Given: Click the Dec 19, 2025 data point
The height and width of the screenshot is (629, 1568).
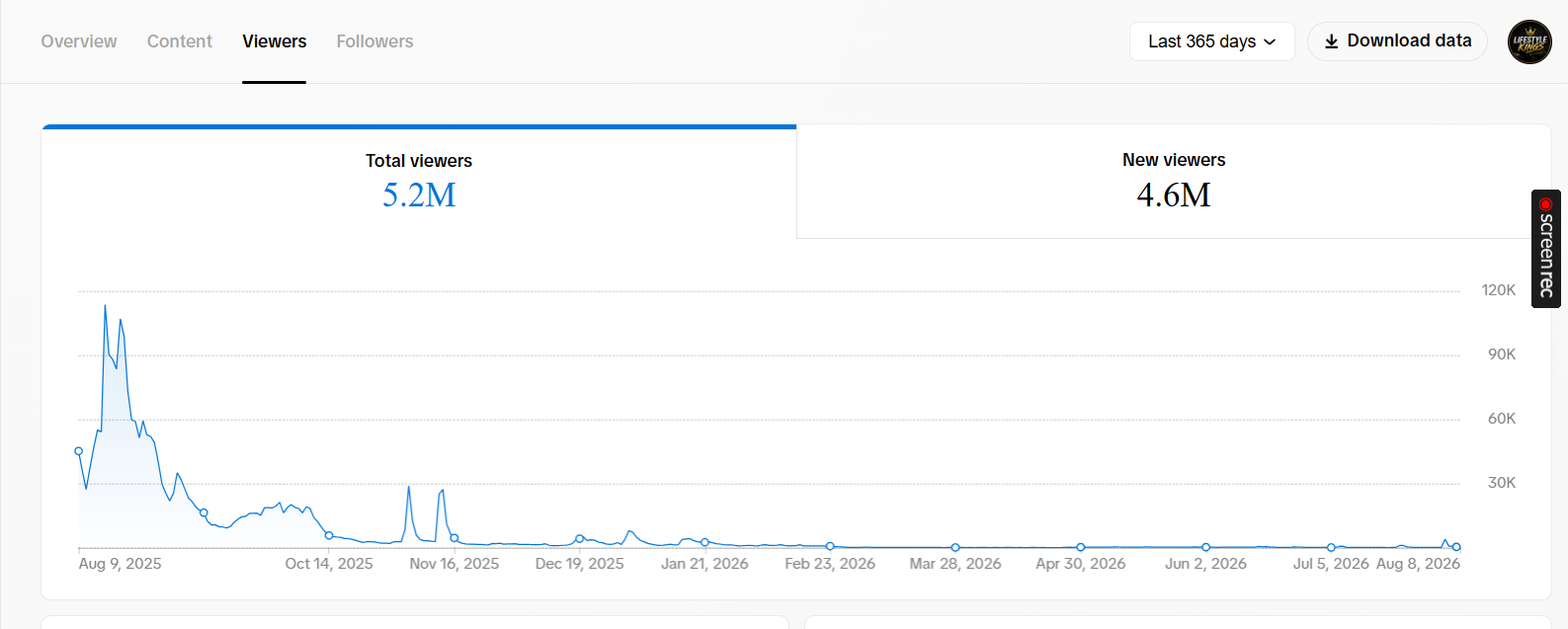Looking at the screenshot, I should [x=580, y=538].
